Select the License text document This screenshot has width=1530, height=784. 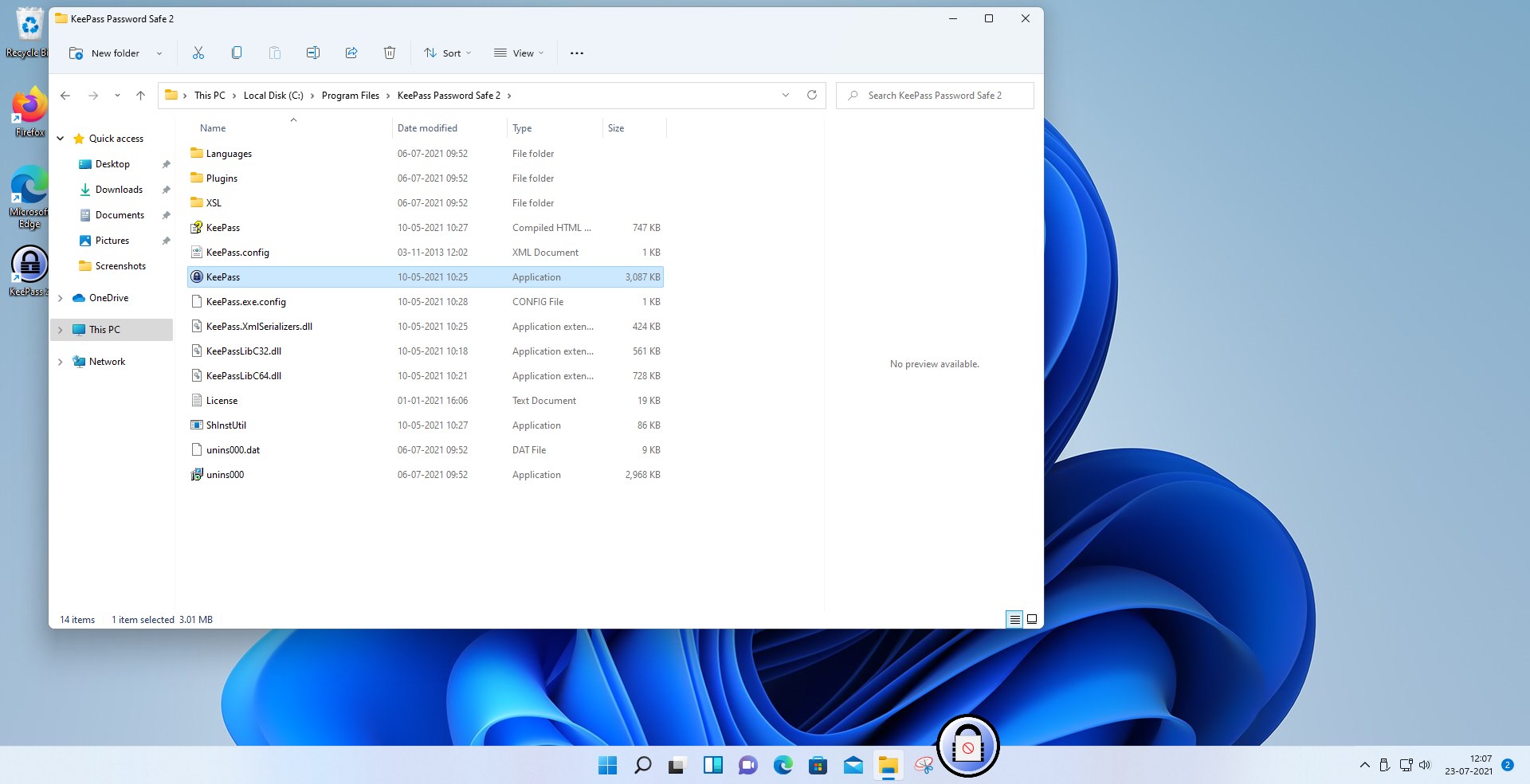pos(426,401)
